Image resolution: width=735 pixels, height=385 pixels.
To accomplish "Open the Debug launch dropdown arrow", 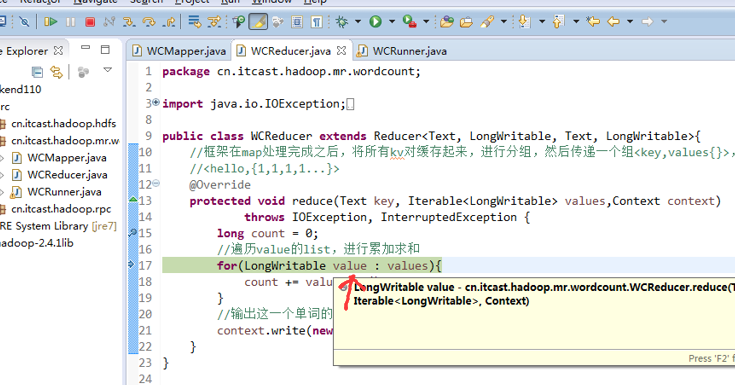I will (358, 22).
